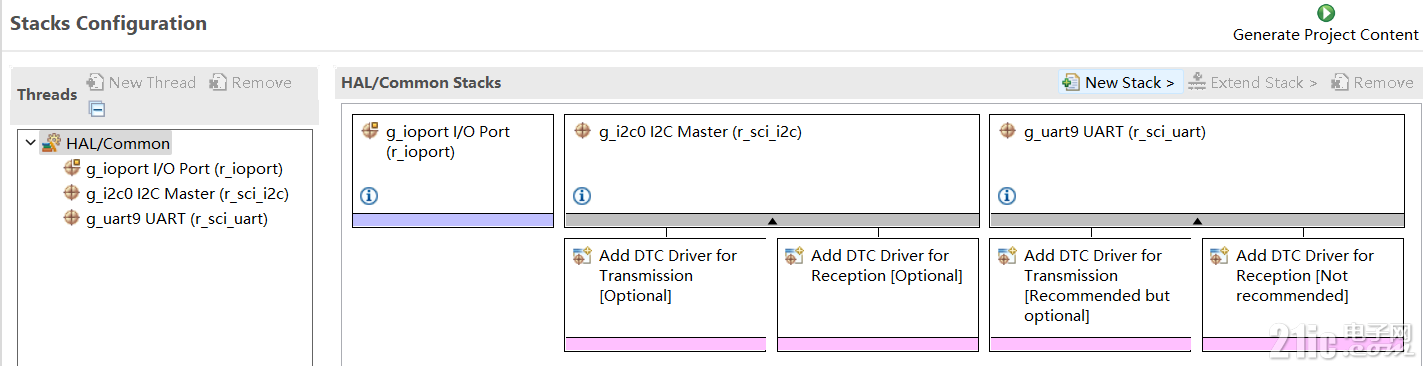Click the New Thread button
This screenshot has height=366, width=1423.
click(142, 83)
